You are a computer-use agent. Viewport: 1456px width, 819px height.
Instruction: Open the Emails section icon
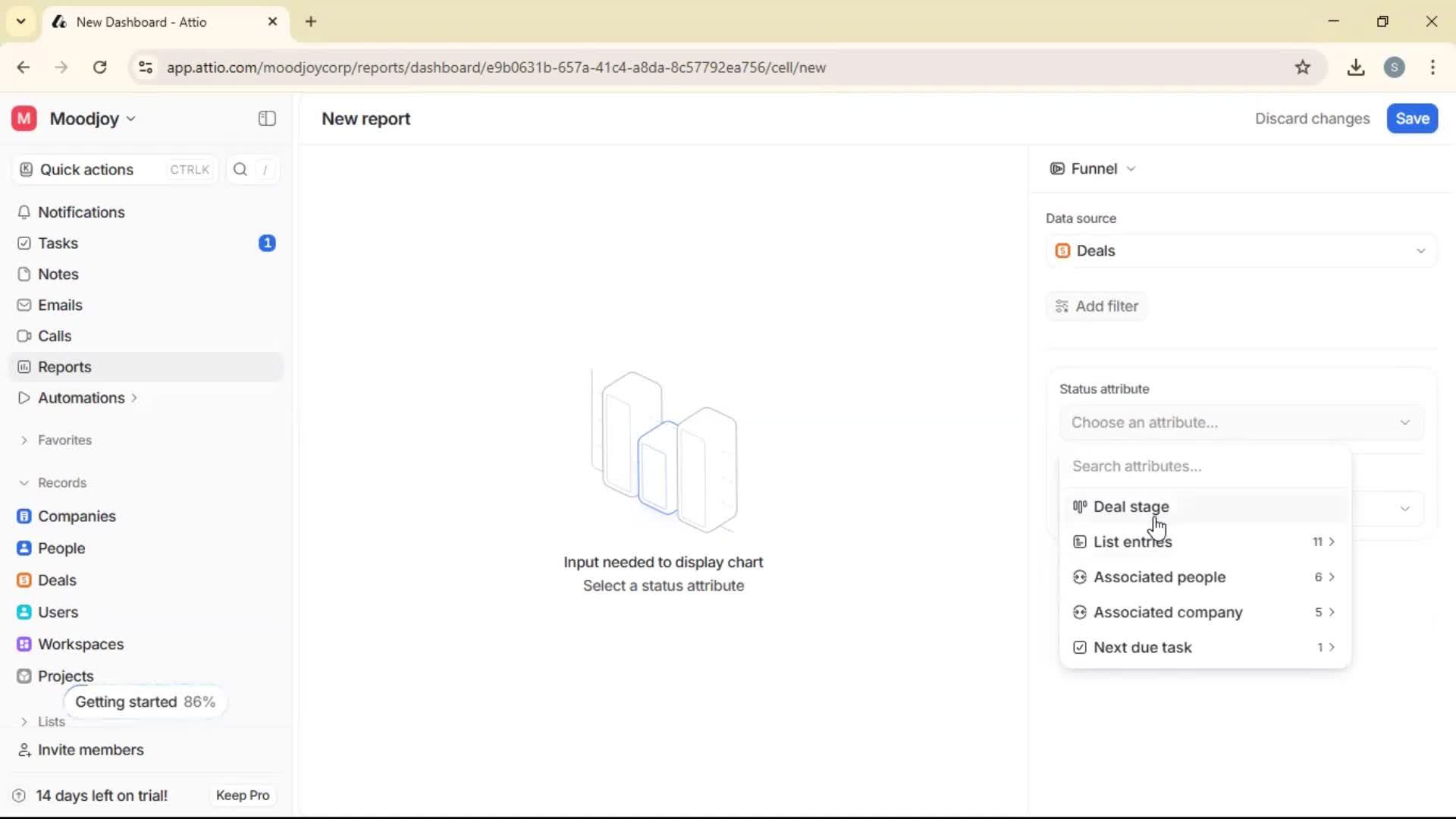[24, 305]
